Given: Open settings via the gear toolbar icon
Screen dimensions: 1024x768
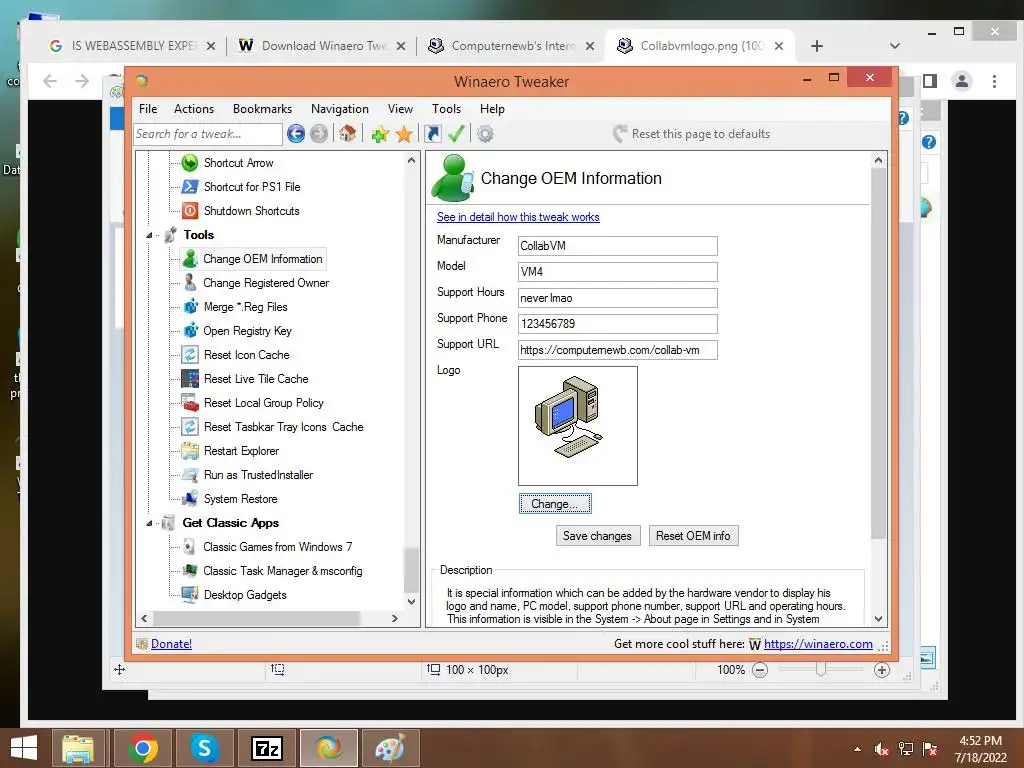Looking at the screenshot, I should point(485,134).
